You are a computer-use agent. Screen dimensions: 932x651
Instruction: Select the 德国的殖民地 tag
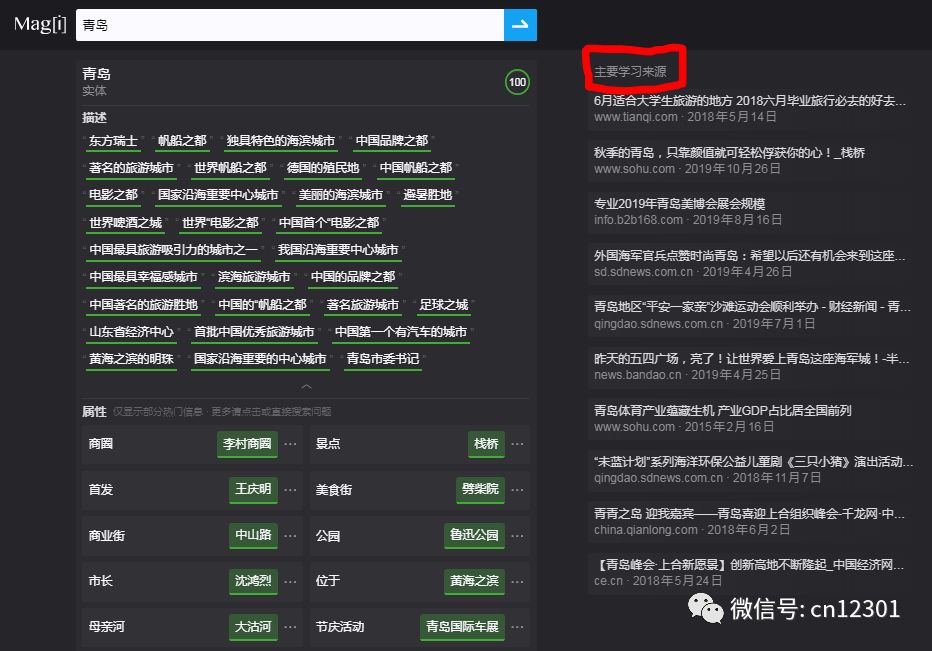[323, 168]
